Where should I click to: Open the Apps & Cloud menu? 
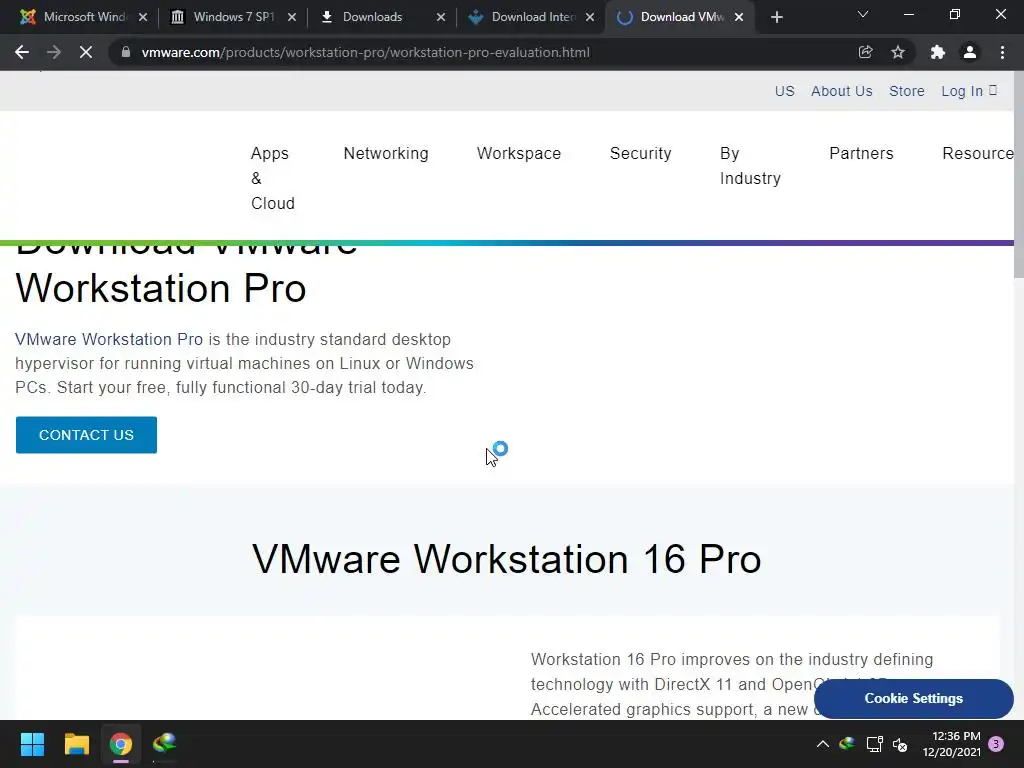pos(272,178)
